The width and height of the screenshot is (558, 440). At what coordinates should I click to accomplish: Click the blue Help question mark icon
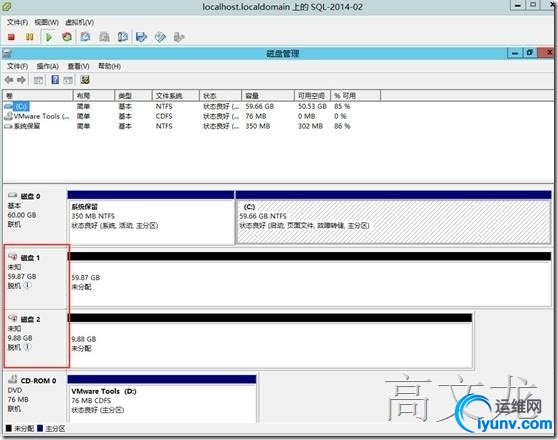click(55, 80)
